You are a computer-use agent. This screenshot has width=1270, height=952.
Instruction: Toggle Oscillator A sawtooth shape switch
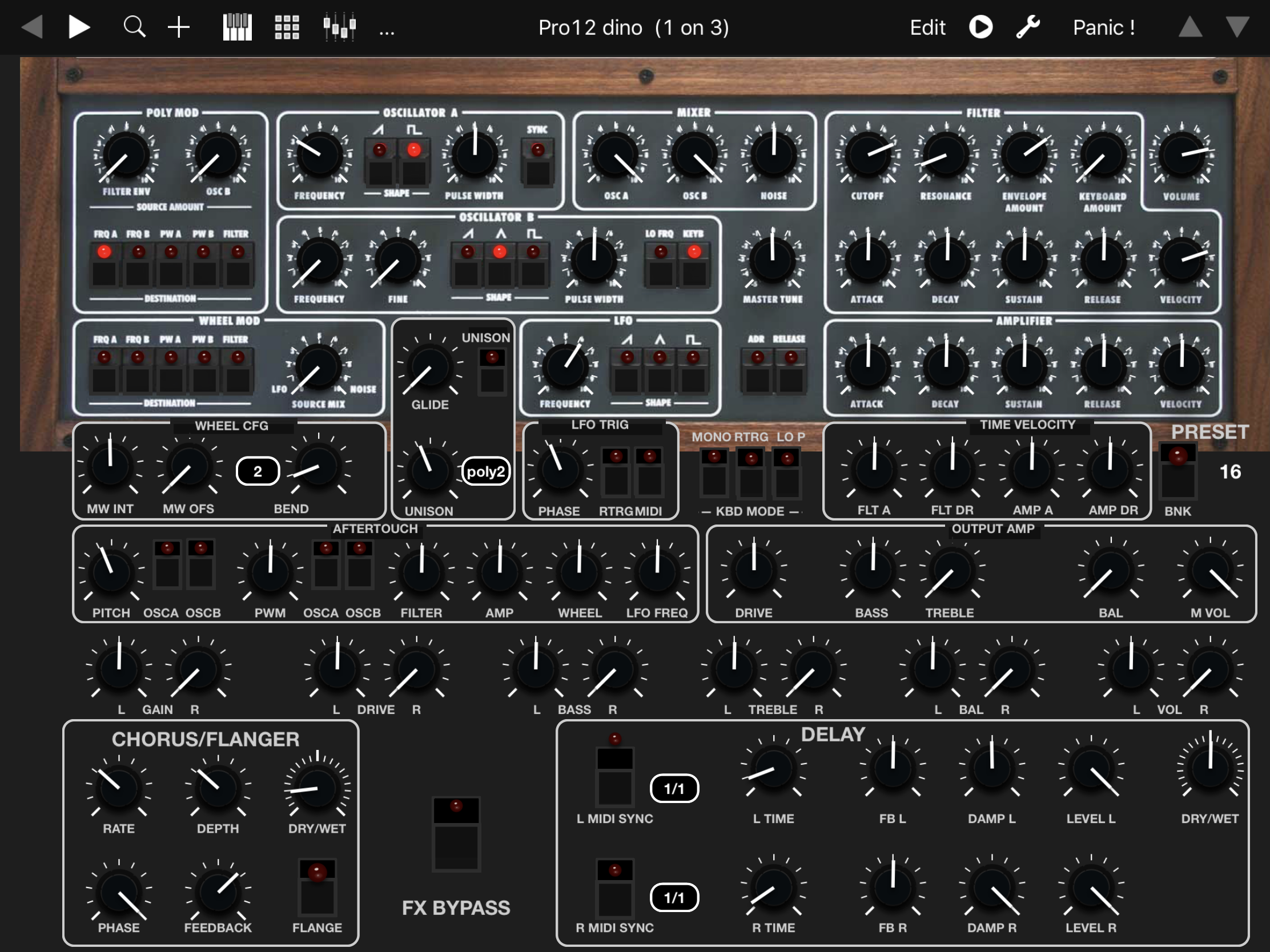point(380,163)
